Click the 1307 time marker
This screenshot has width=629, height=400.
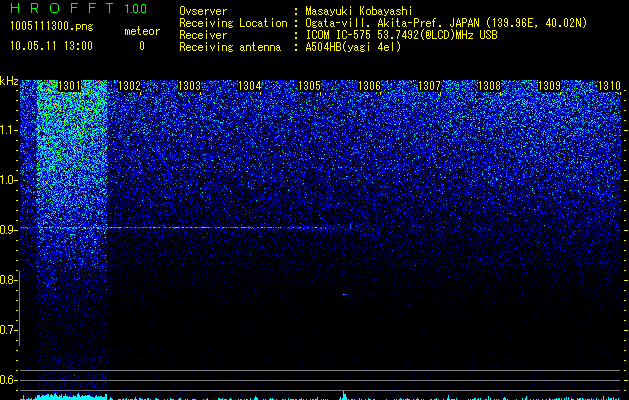429,86
